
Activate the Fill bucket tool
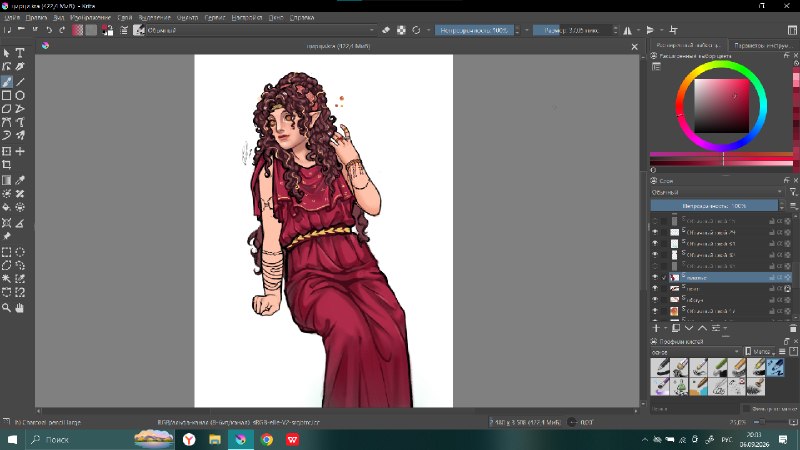point(7,207)
